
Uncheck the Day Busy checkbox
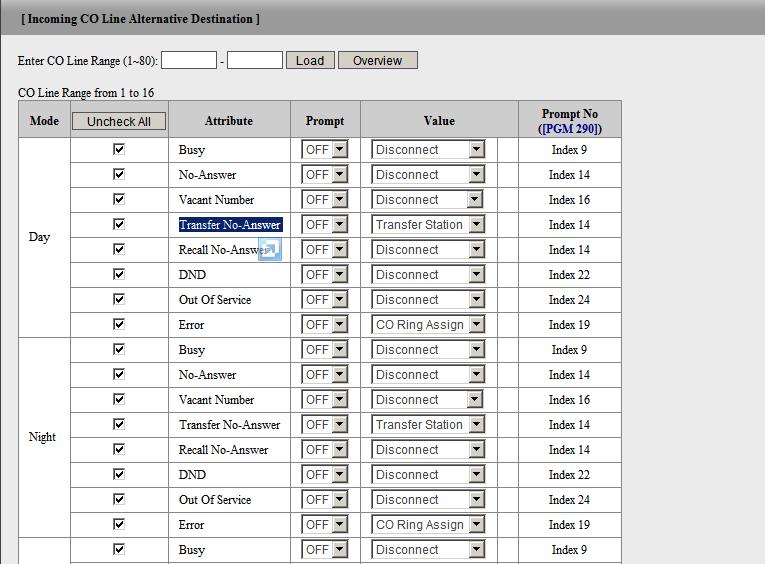[119, 149]
